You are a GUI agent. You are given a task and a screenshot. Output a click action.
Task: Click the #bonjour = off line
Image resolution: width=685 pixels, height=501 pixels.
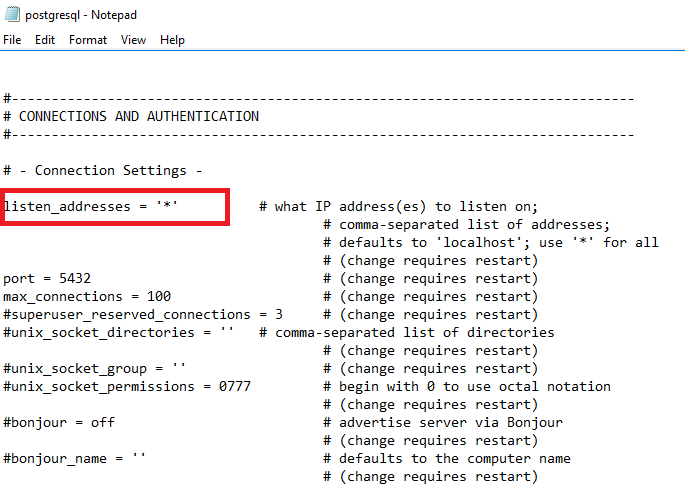click(x=59, y=422)
